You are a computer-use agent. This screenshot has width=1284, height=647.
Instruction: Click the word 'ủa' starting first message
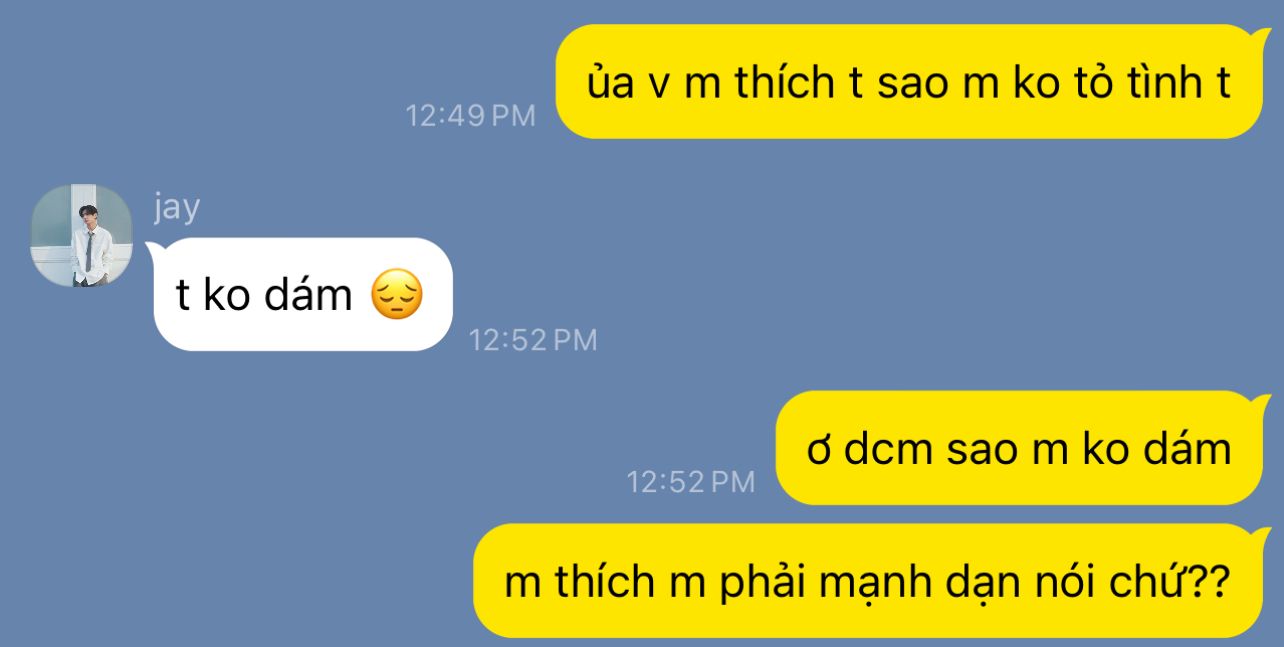click(611, 83)
